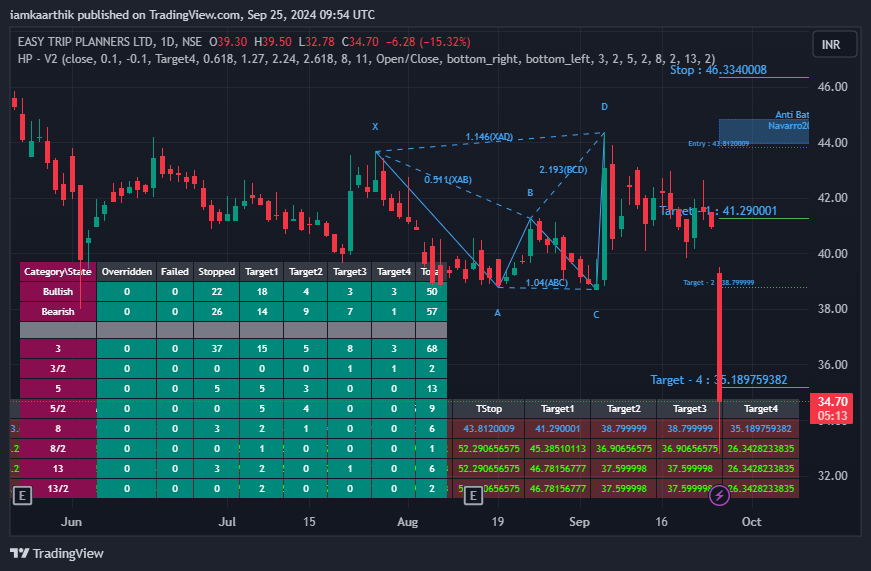
Task: Select harmonic point label D
Action: coord(604,107)
